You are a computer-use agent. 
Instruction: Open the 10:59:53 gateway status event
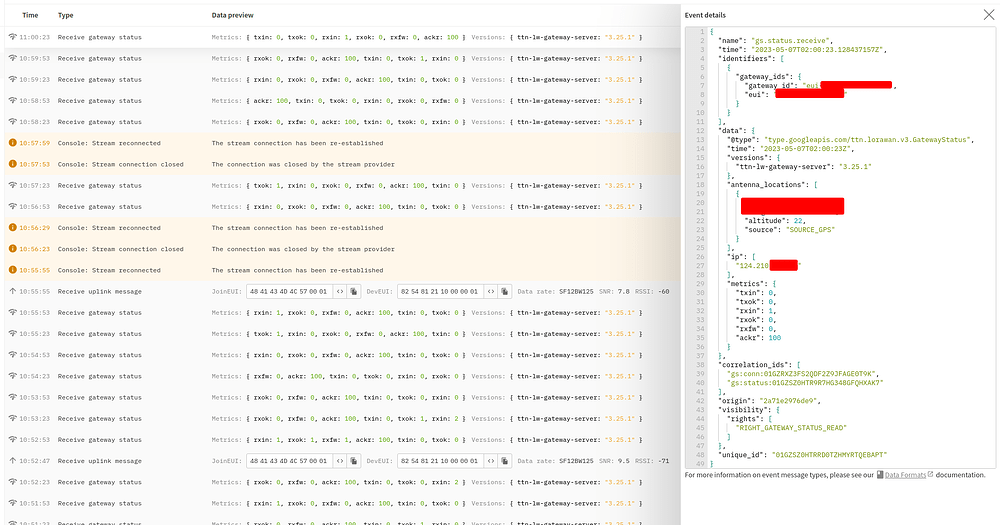(100, 58)
